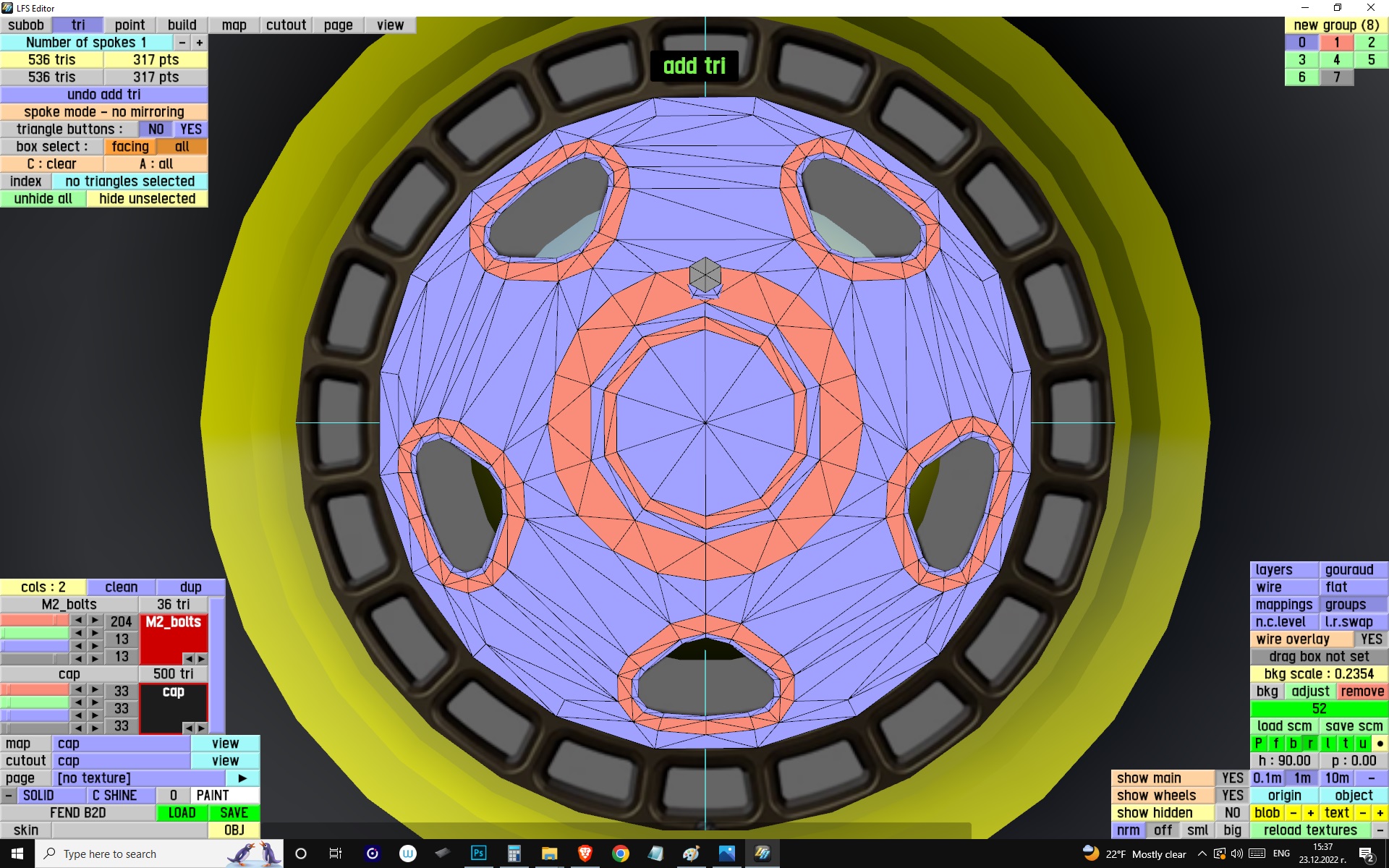This screenshot has height=868, width=1389.
Task: Click the dot view button
Action: pyautogui.click(x=1380, y=744)
